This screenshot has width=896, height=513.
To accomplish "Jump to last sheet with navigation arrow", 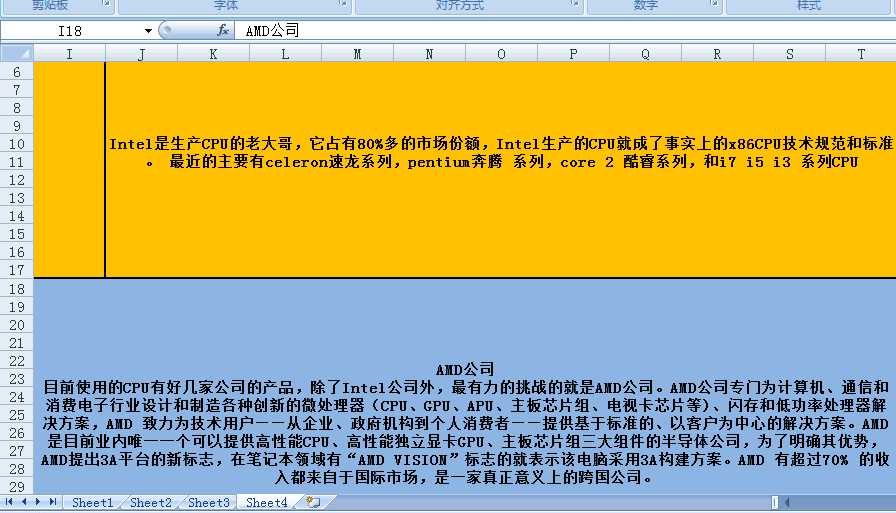I will pos(53,502).
